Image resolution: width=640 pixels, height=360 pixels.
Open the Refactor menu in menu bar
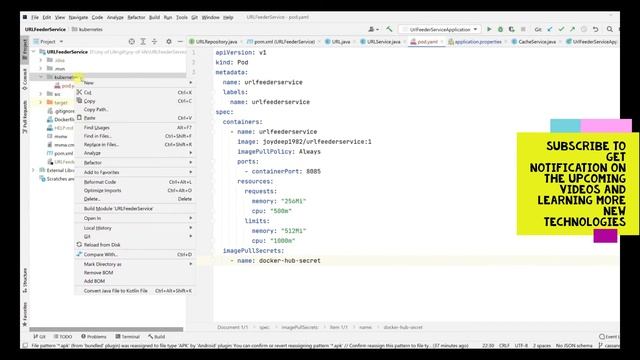[136, 17]
